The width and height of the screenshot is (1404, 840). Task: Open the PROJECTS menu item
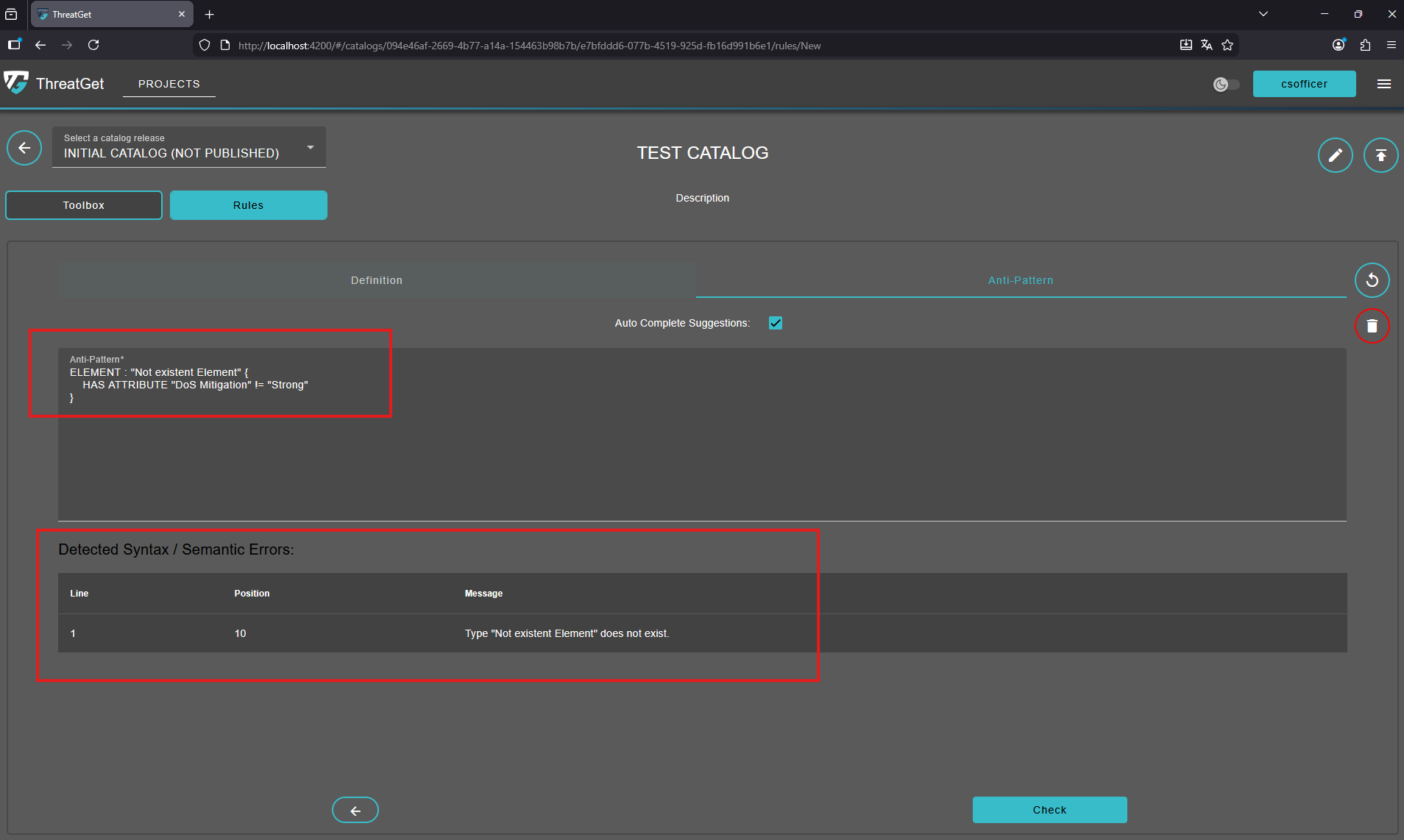point(169,84)
